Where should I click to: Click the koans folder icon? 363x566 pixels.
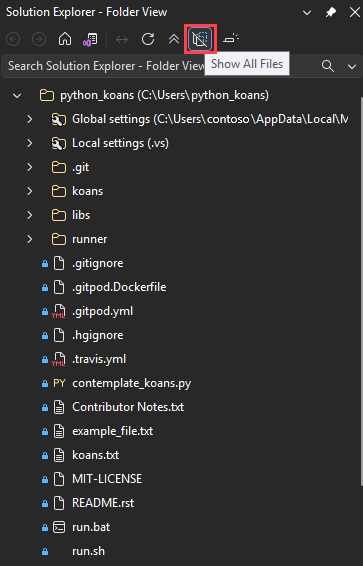coord(59,191)
